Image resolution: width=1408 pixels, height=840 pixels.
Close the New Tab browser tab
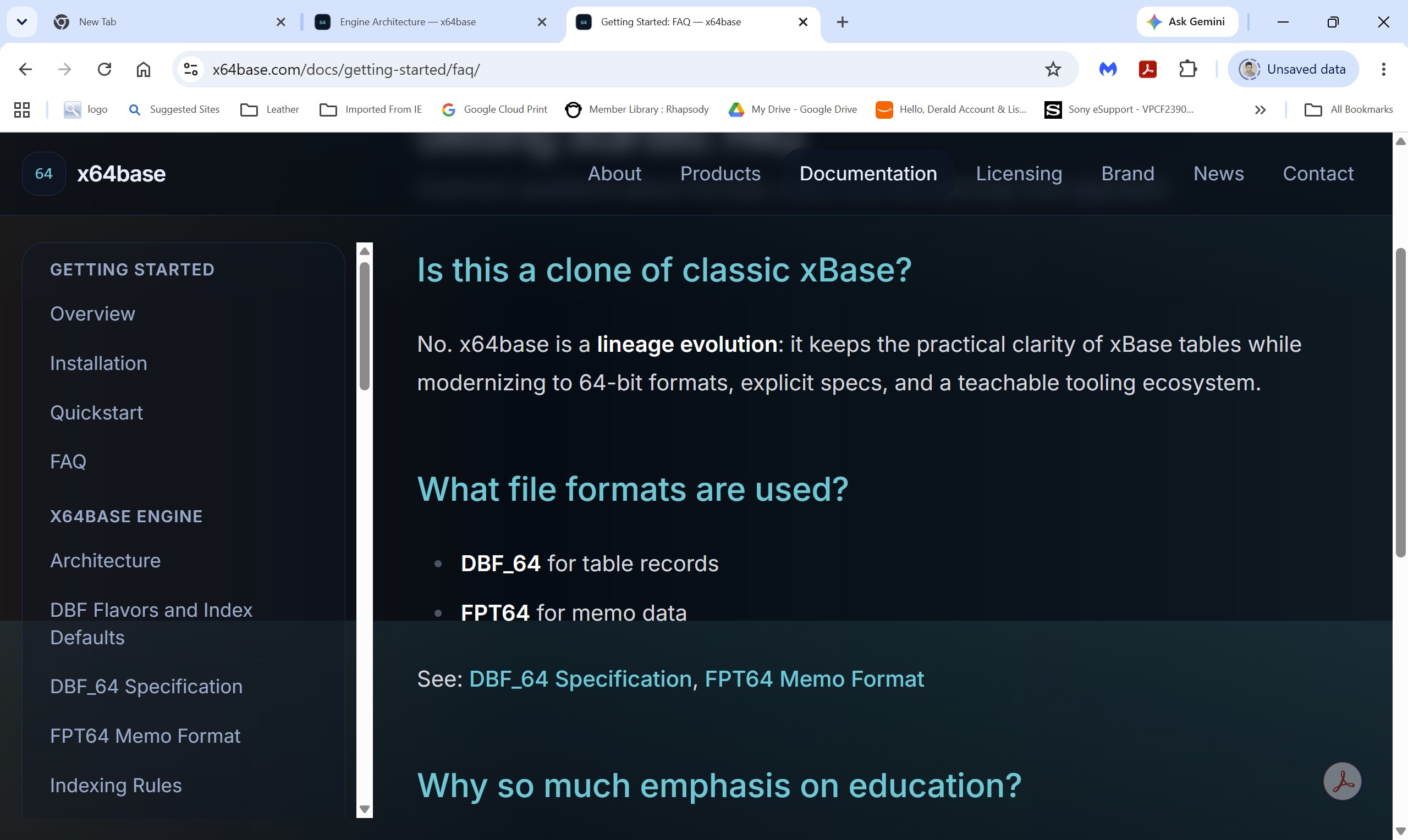pos(281,21)
